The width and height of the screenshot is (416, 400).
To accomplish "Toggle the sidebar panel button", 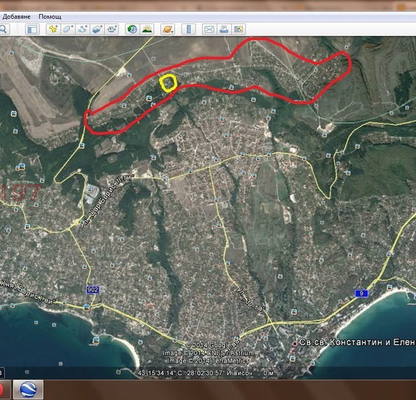I will coord(32,29).
